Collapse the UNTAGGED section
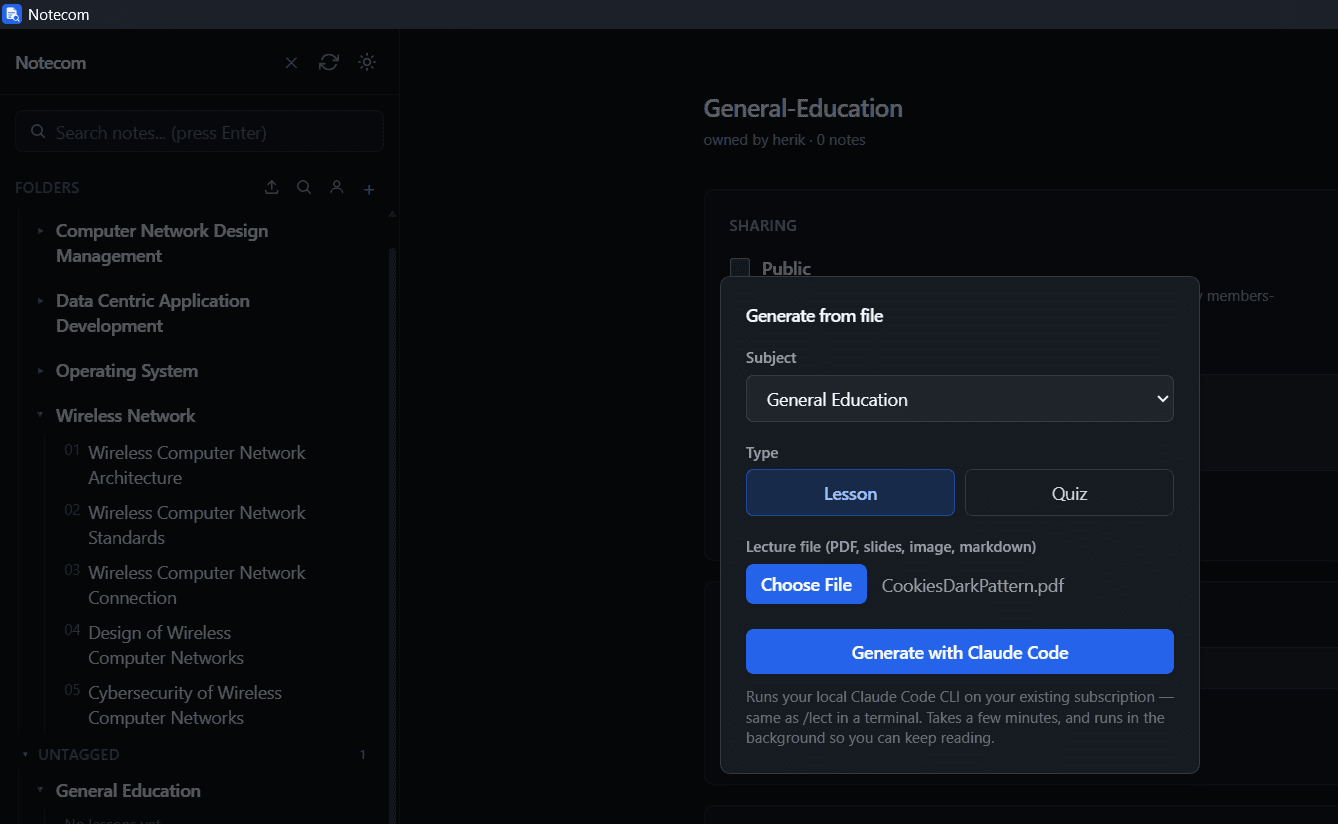The height and width of the screenshot is (824, 1338). (x=25, y=754)
